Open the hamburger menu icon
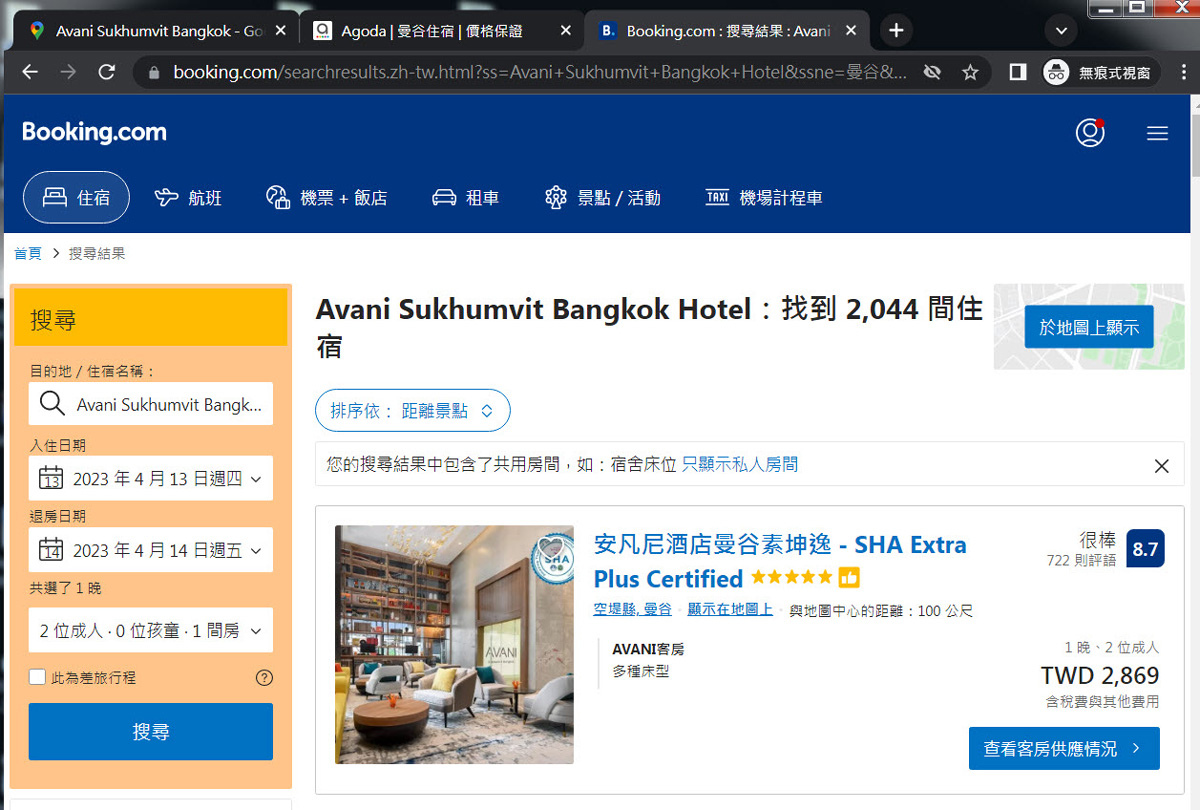 1157,133
